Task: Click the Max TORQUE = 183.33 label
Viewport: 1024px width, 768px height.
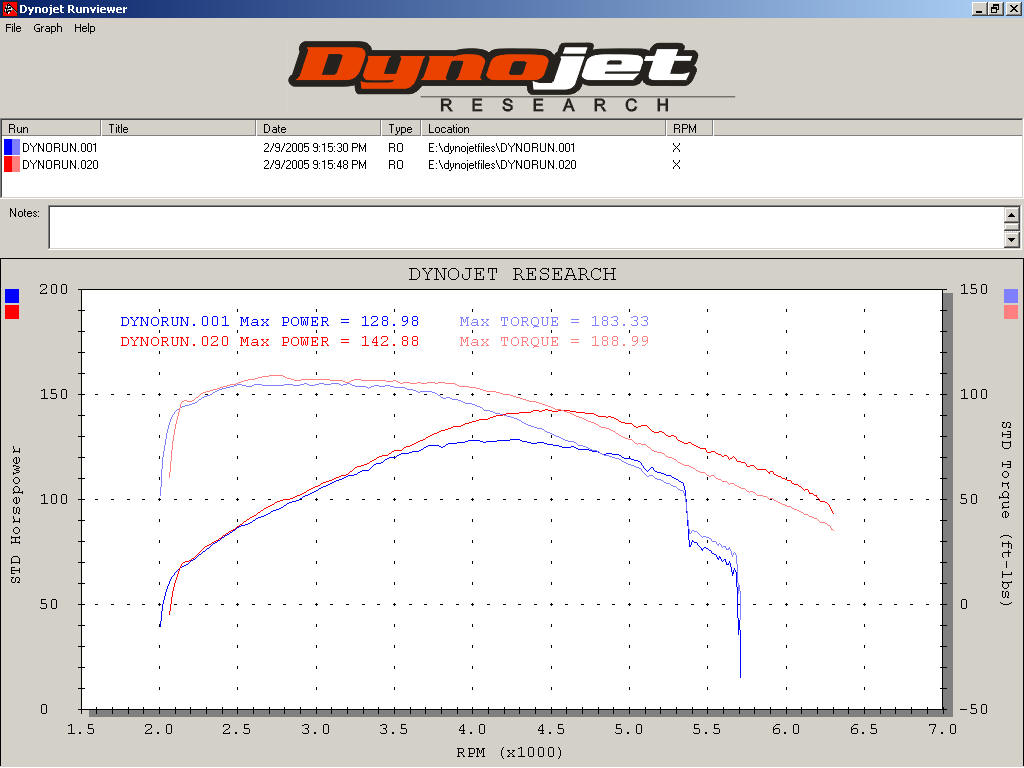Action: [x=554, y=321]
